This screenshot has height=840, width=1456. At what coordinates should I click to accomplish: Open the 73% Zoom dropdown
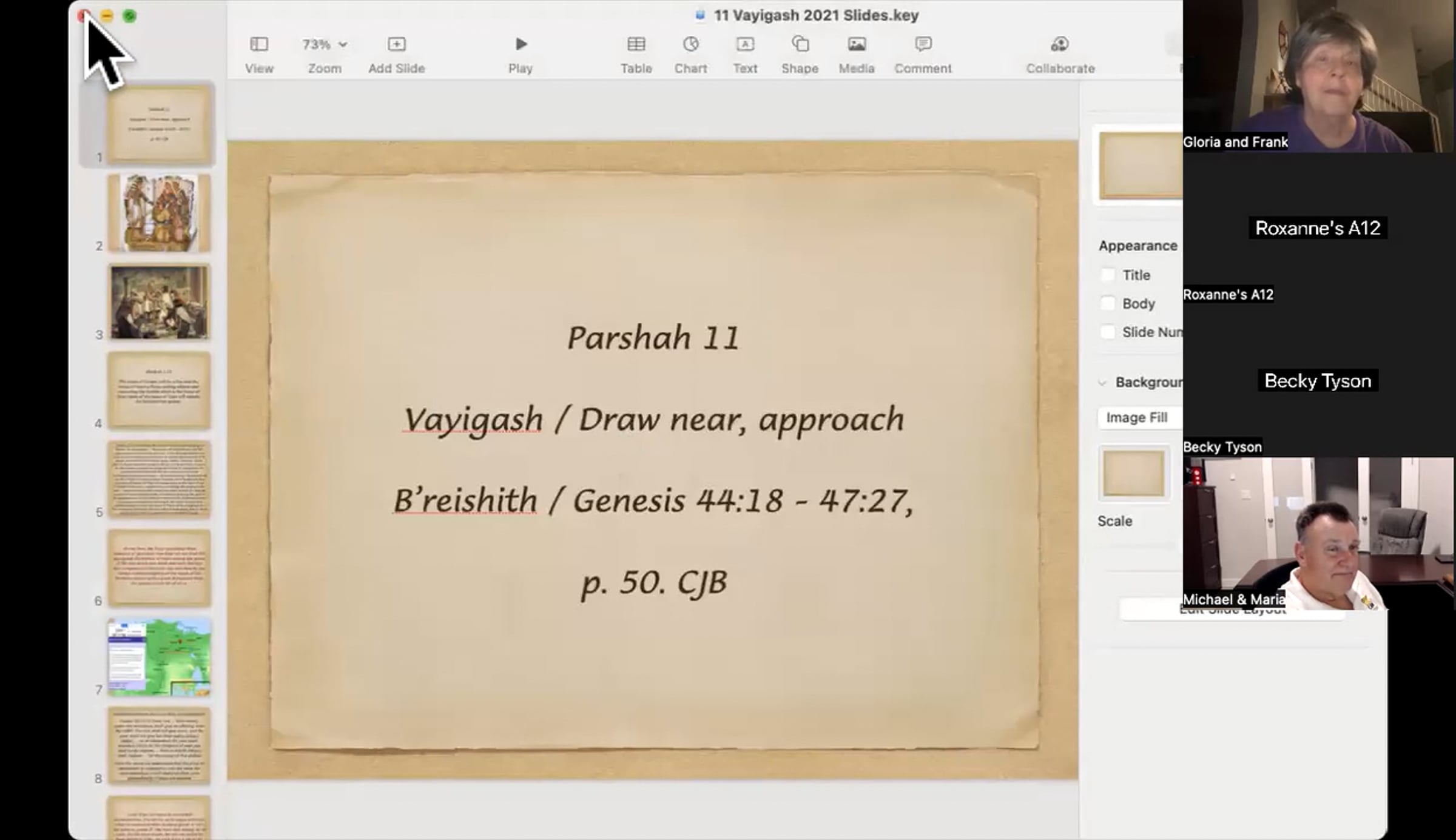pyautogui.click(x=325, y=44)
